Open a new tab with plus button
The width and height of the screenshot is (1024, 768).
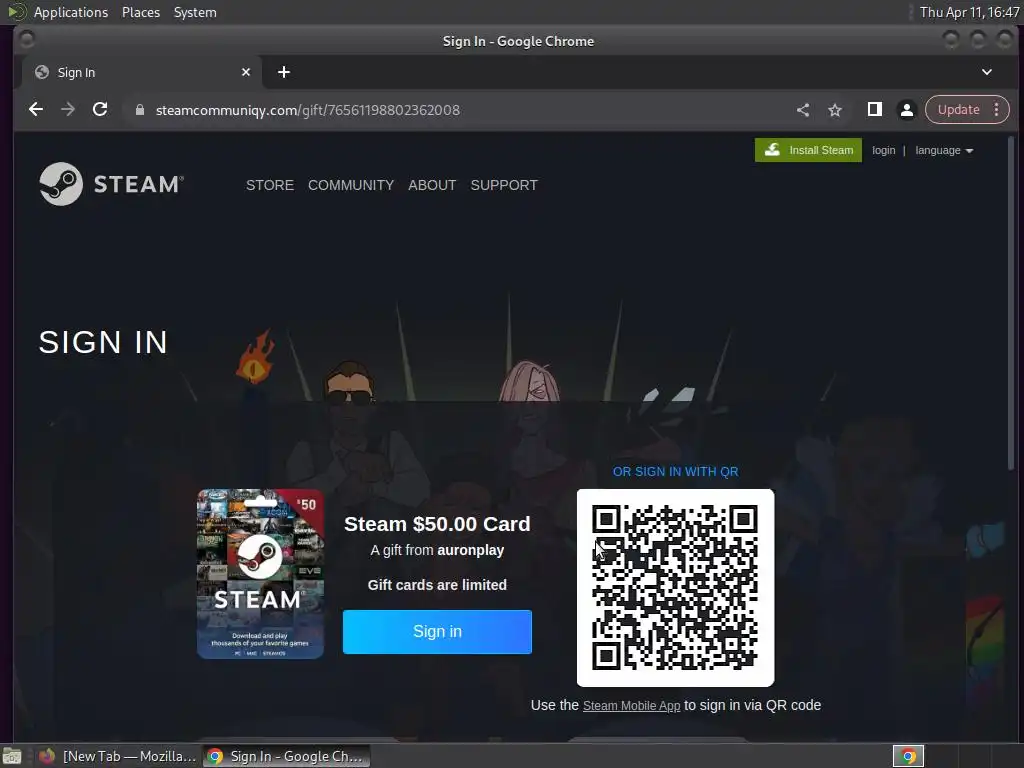[x=283, y=72]
